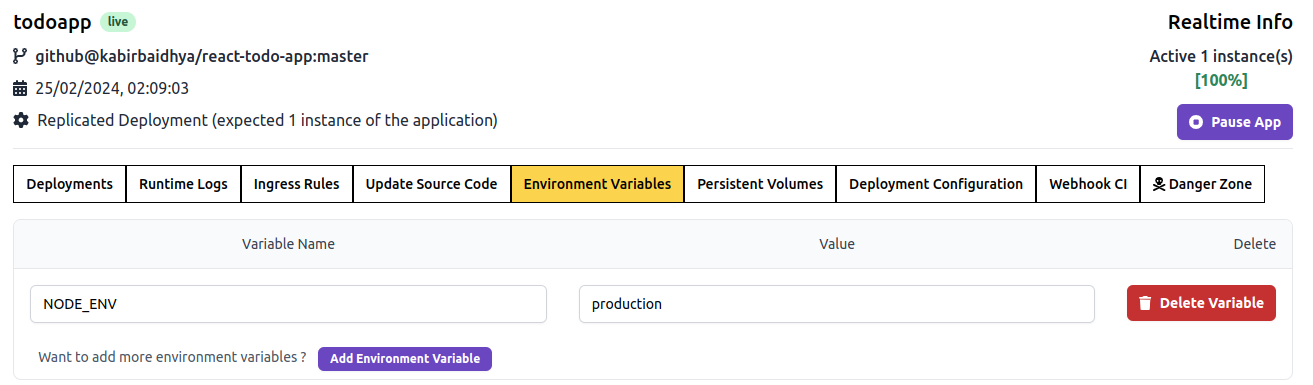
Task: Select the Environment Variables tab
Action: tap(598, 184)
